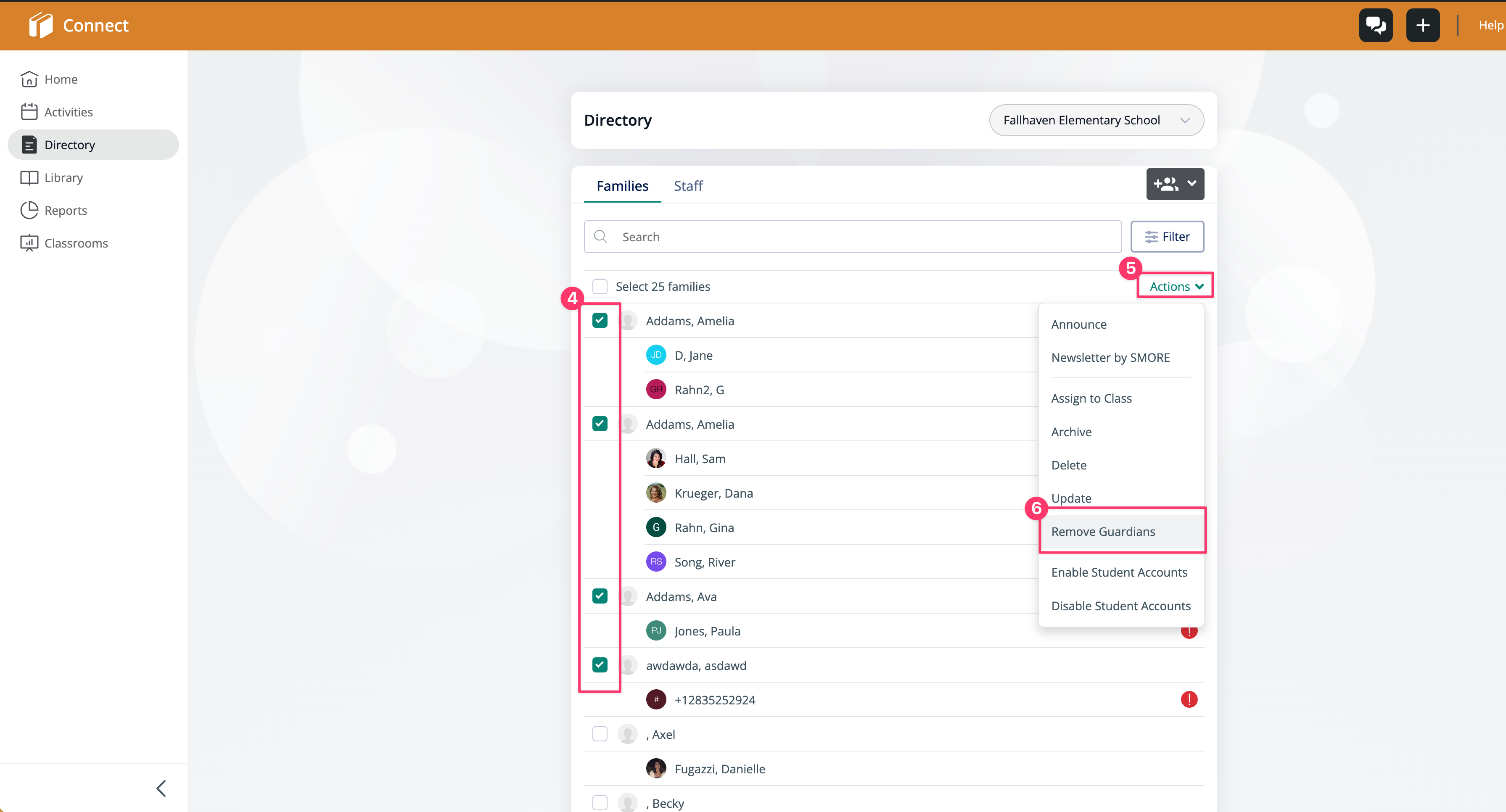Click the placeholder avatar for Addams, Ava
The image size is (1506, 812).
click(629, 596)
